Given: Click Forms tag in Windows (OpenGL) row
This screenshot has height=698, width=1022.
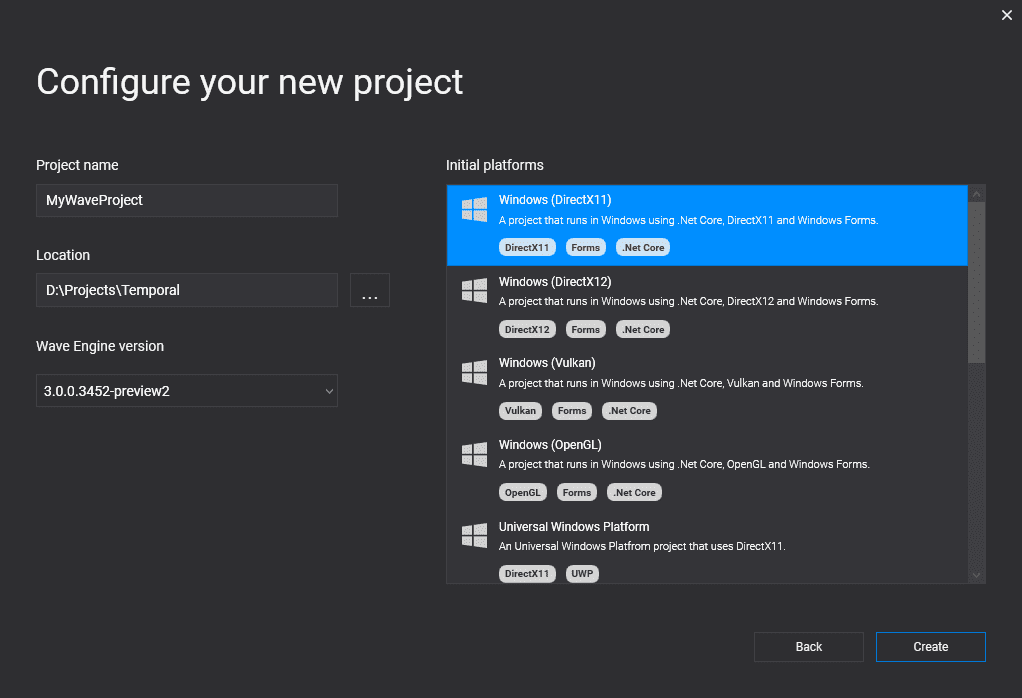Looking at the screenshot, I should click(x=577, y=492).
